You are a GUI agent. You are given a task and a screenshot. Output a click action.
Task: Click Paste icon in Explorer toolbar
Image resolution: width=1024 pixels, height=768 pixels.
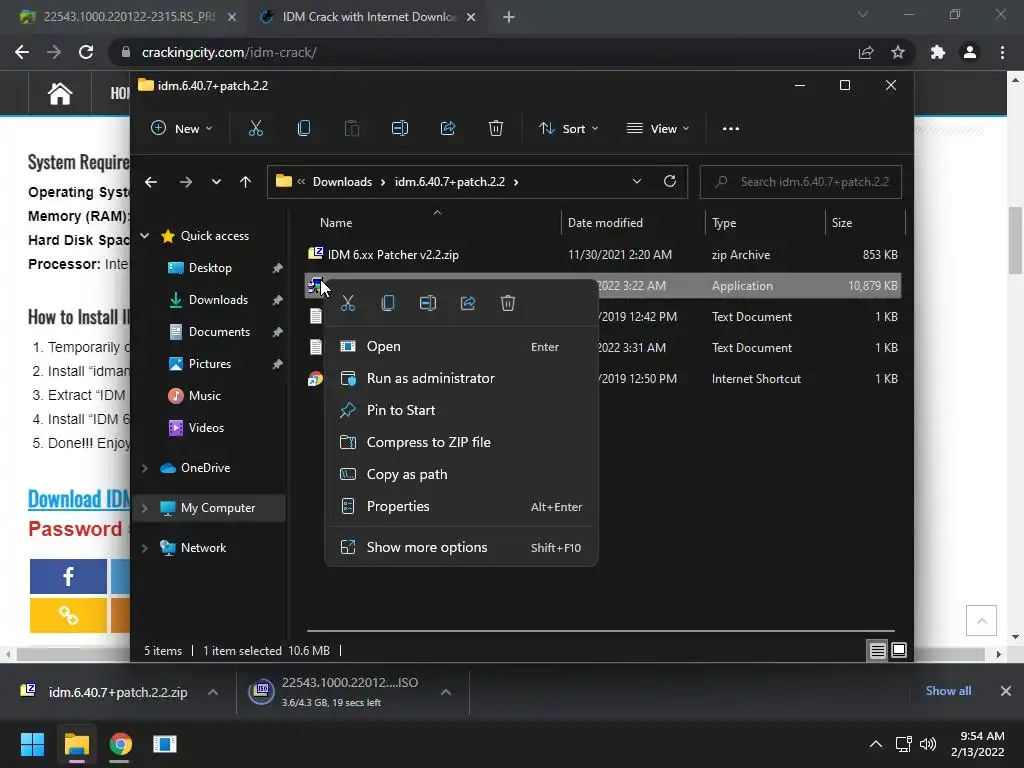[x=352, y=129]
